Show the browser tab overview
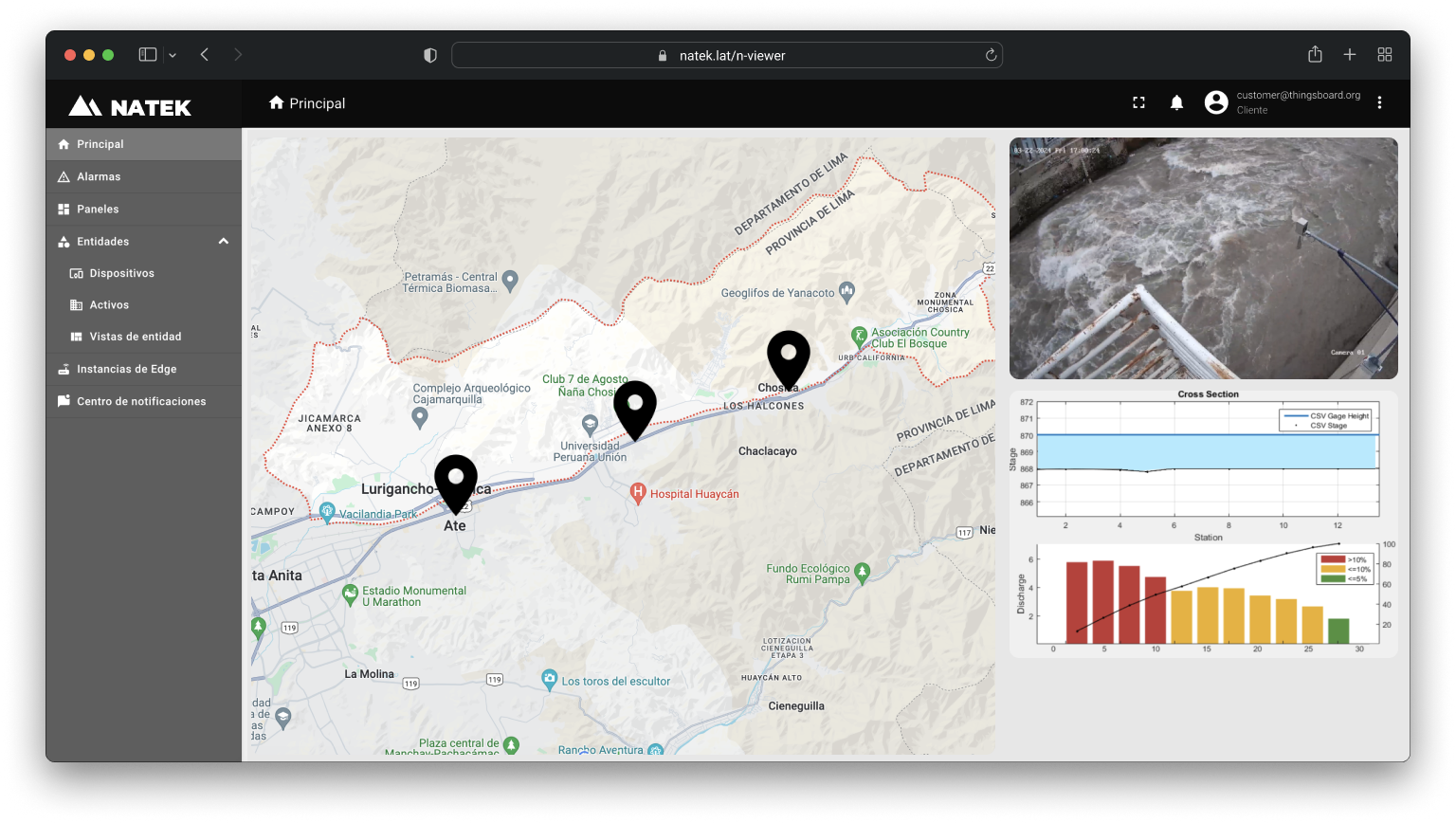 (x=1385, y=55)
